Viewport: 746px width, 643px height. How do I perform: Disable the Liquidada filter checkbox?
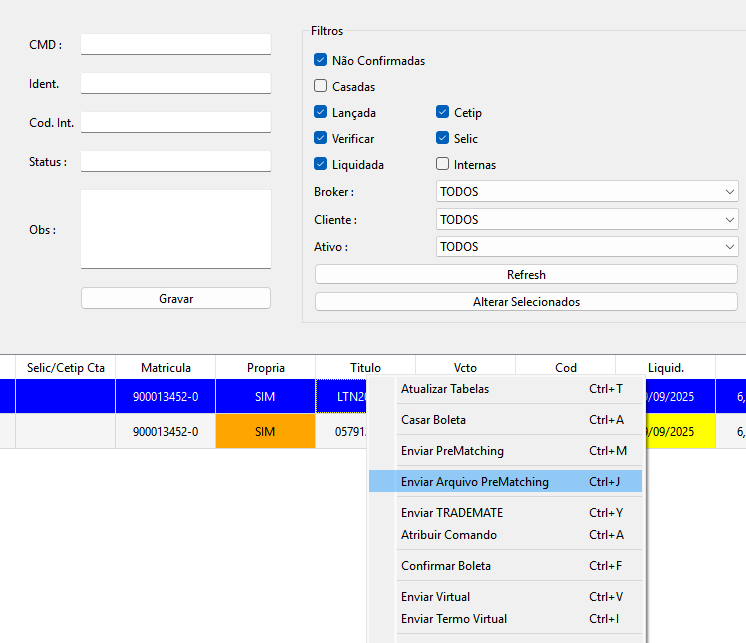click(x=321, y=165)
